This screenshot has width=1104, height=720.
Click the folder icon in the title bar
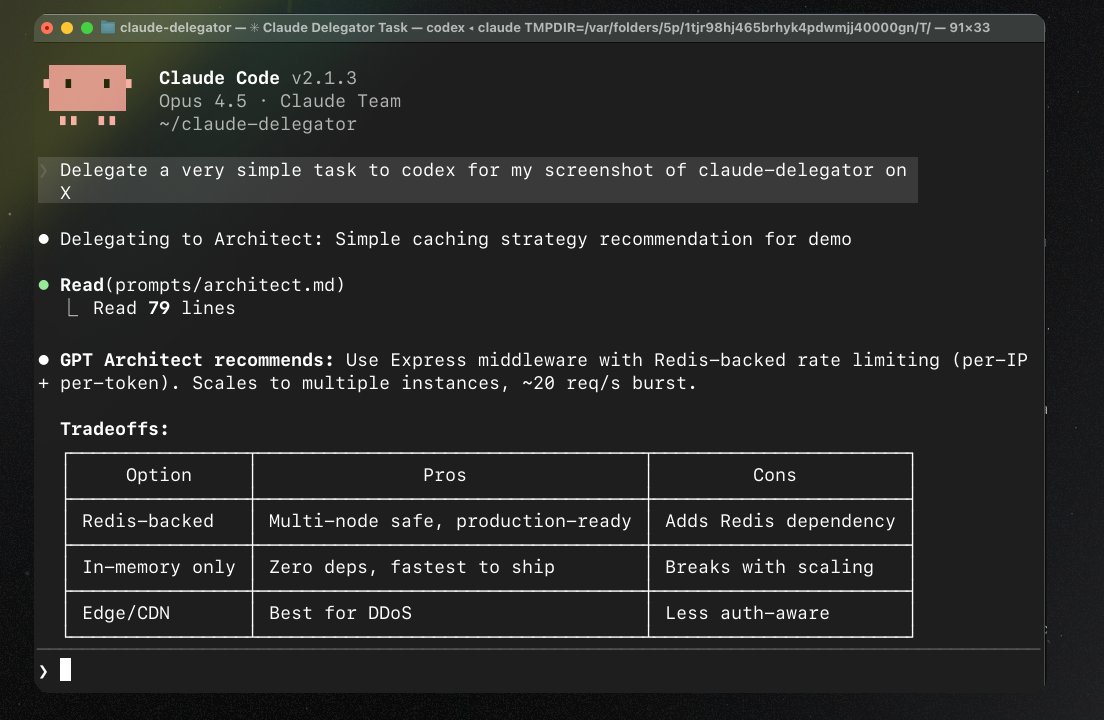pyautogui.click(x=108, y=27)
